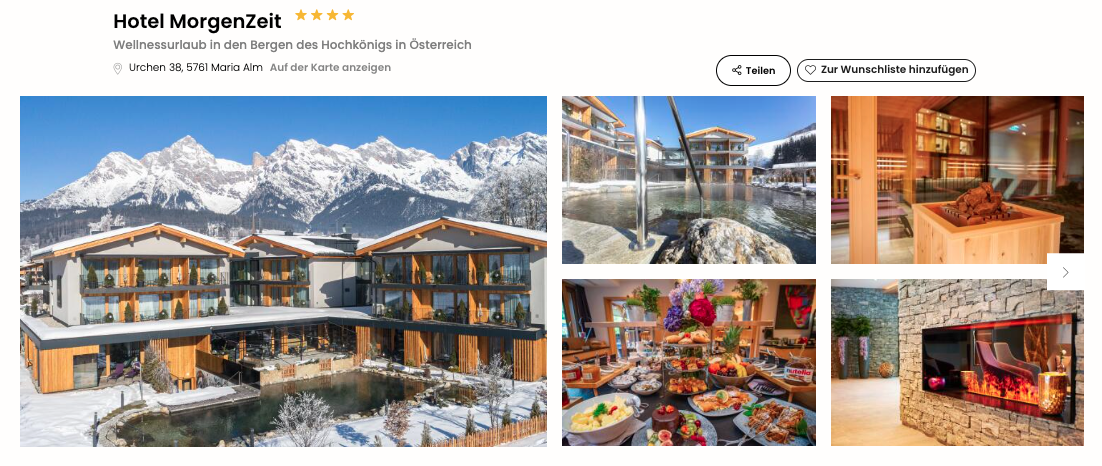
Task: Open the Auf der Karte anzeigen link
Action: tap(330, 67)
